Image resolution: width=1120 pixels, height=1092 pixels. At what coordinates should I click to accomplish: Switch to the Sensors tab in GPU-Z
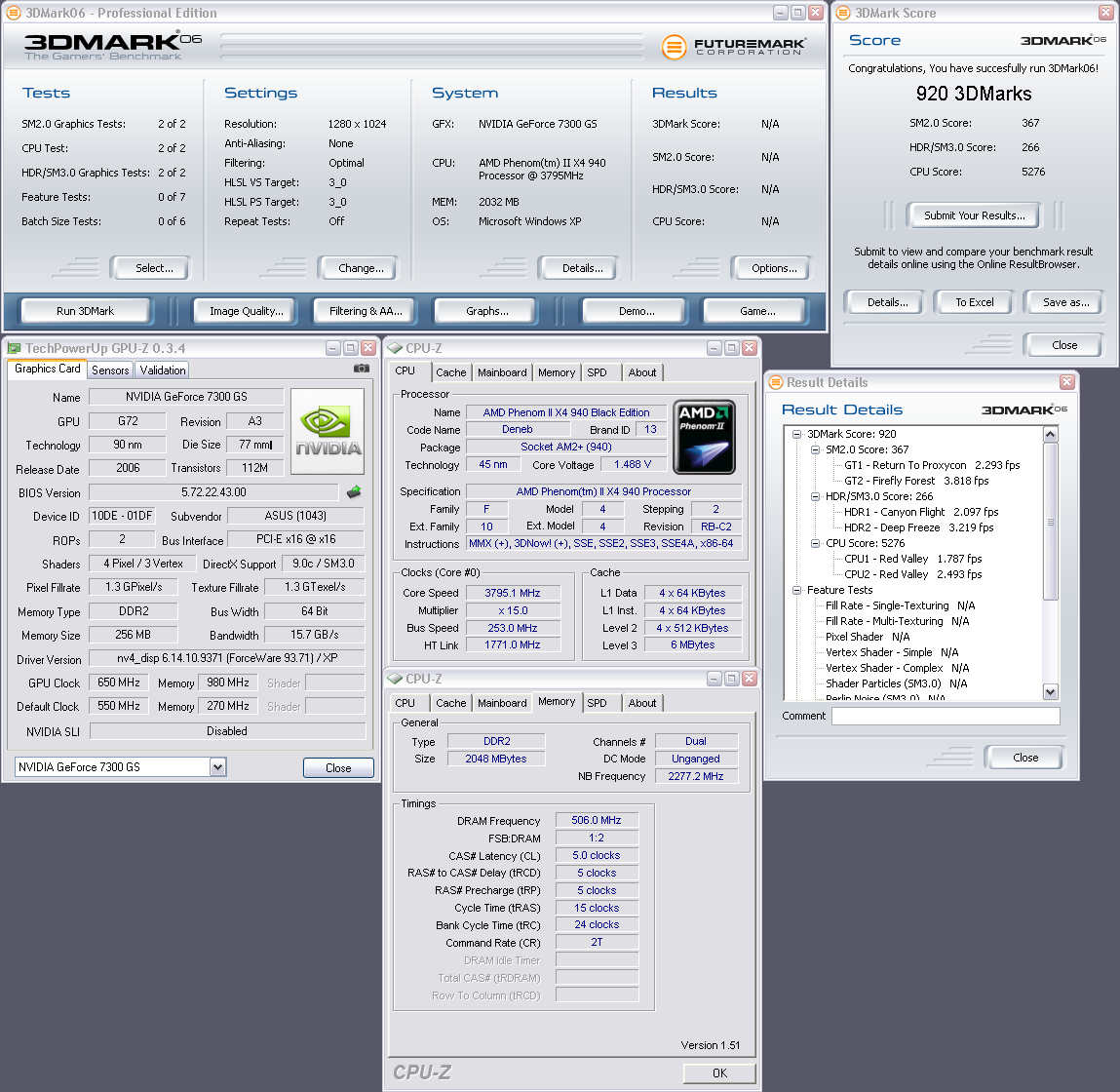(x=111, y=370)
